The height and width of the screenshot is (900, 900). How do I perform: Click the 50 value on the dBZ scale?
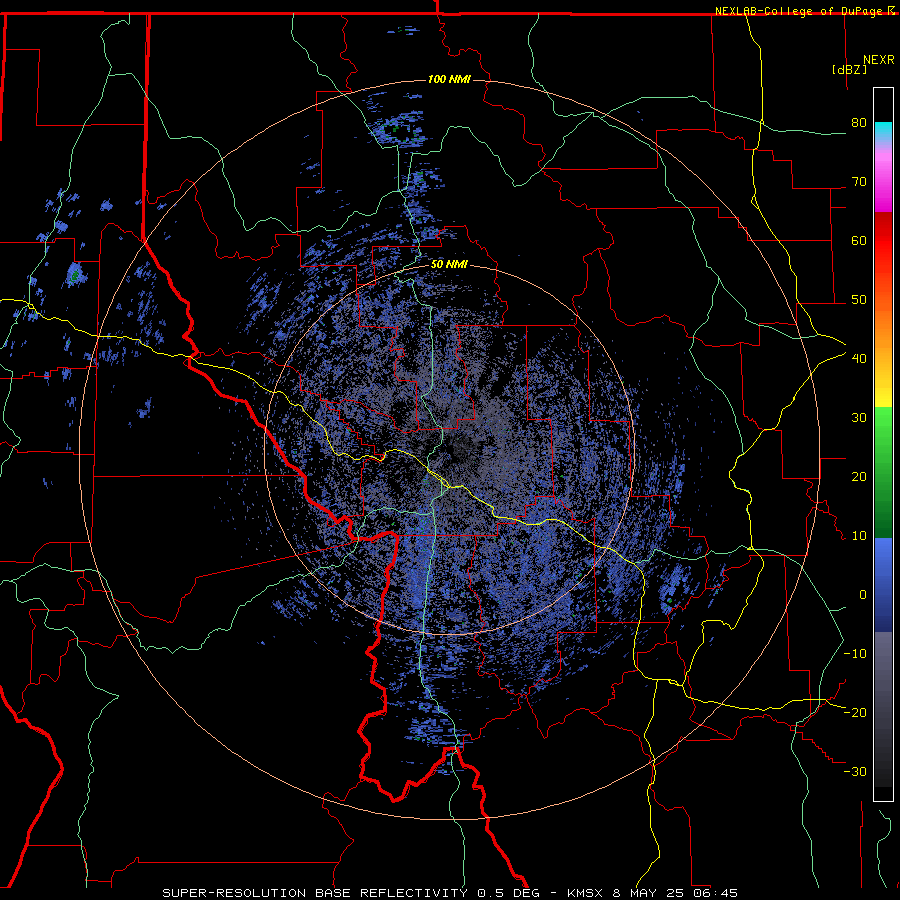tap(859, 300)
